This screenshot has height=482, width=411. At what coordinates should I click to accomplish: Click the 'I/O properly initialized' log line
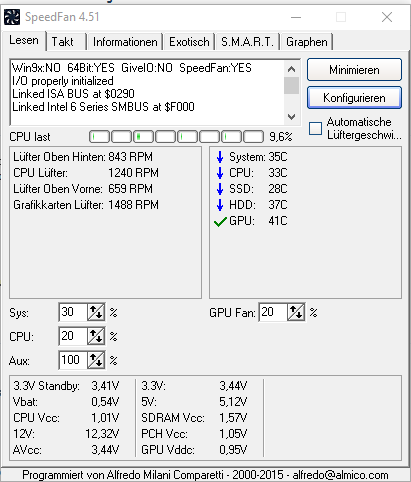pyautogui.click(x=63, y=81)
